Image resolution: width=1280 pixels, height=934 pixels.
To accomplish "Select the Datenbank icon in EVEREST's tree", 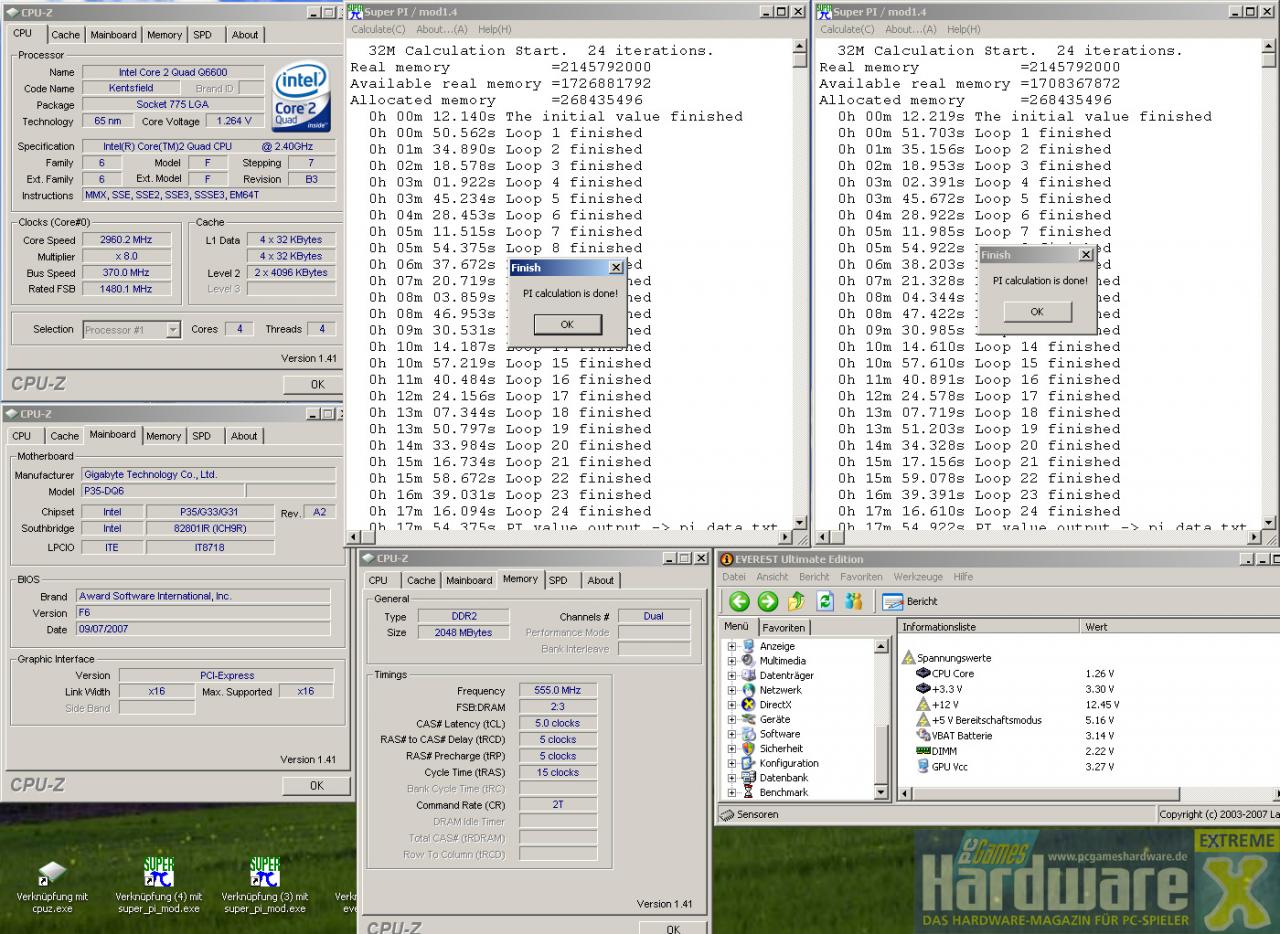I will [x=748, y=777].
